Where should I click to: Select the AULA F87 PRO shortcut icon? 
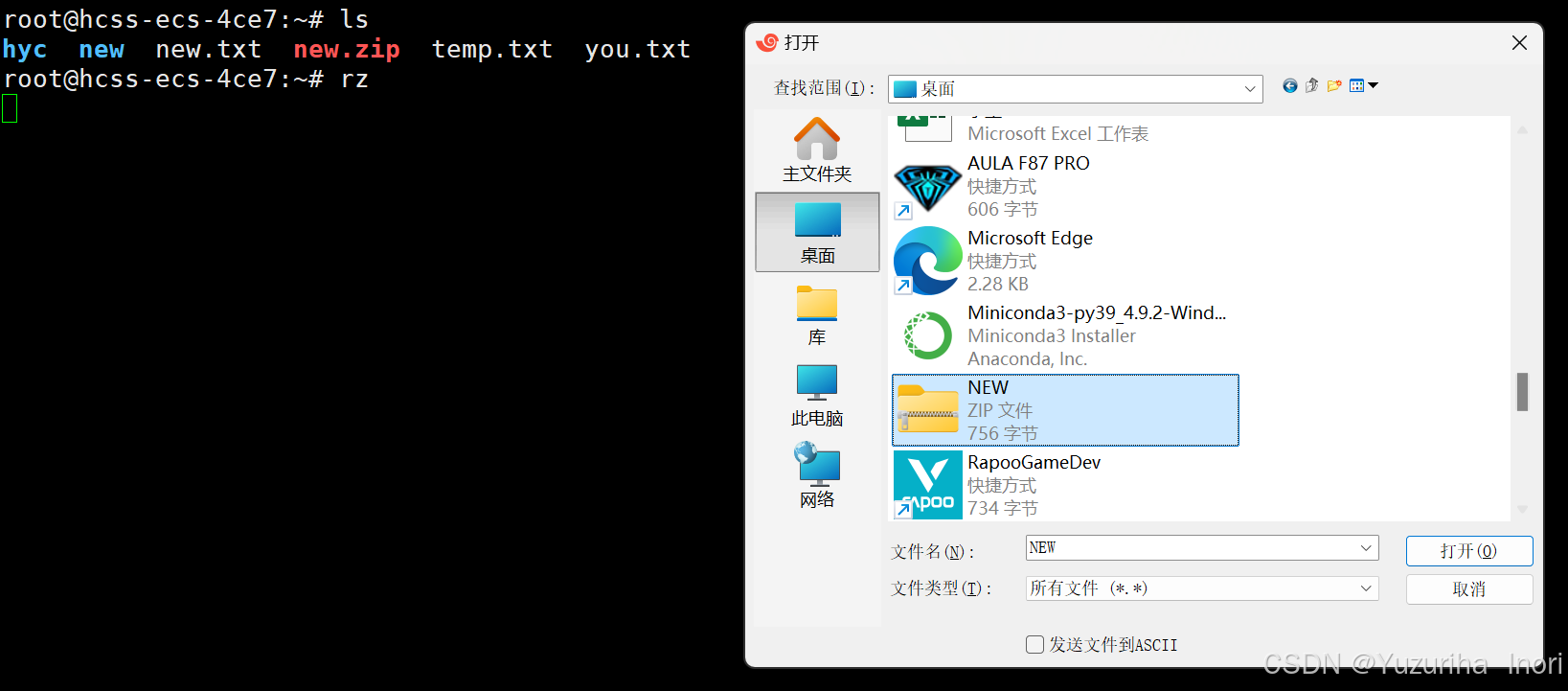point(927,186)
